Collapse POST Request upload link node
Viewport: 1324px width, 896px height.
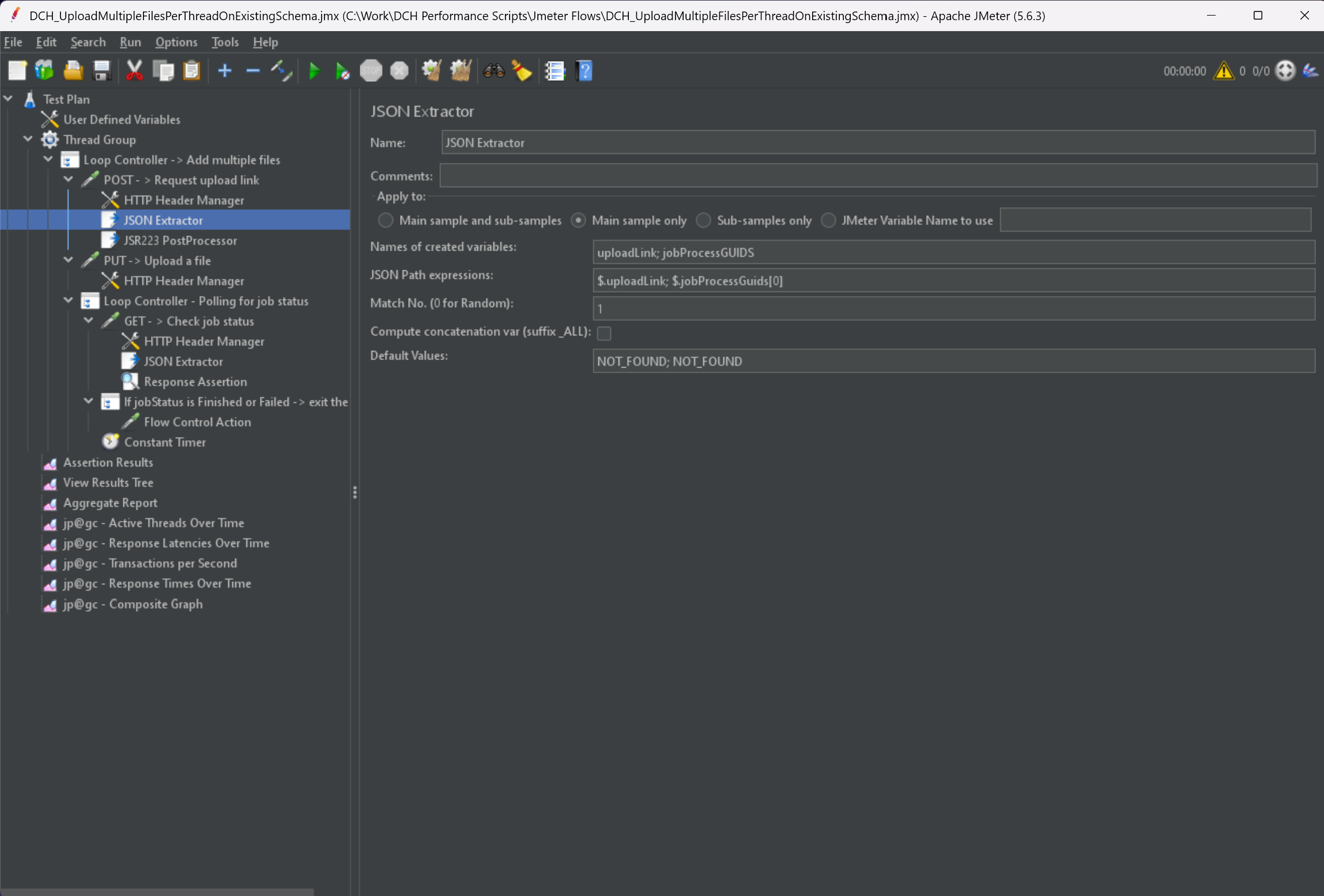click(69, 180)
